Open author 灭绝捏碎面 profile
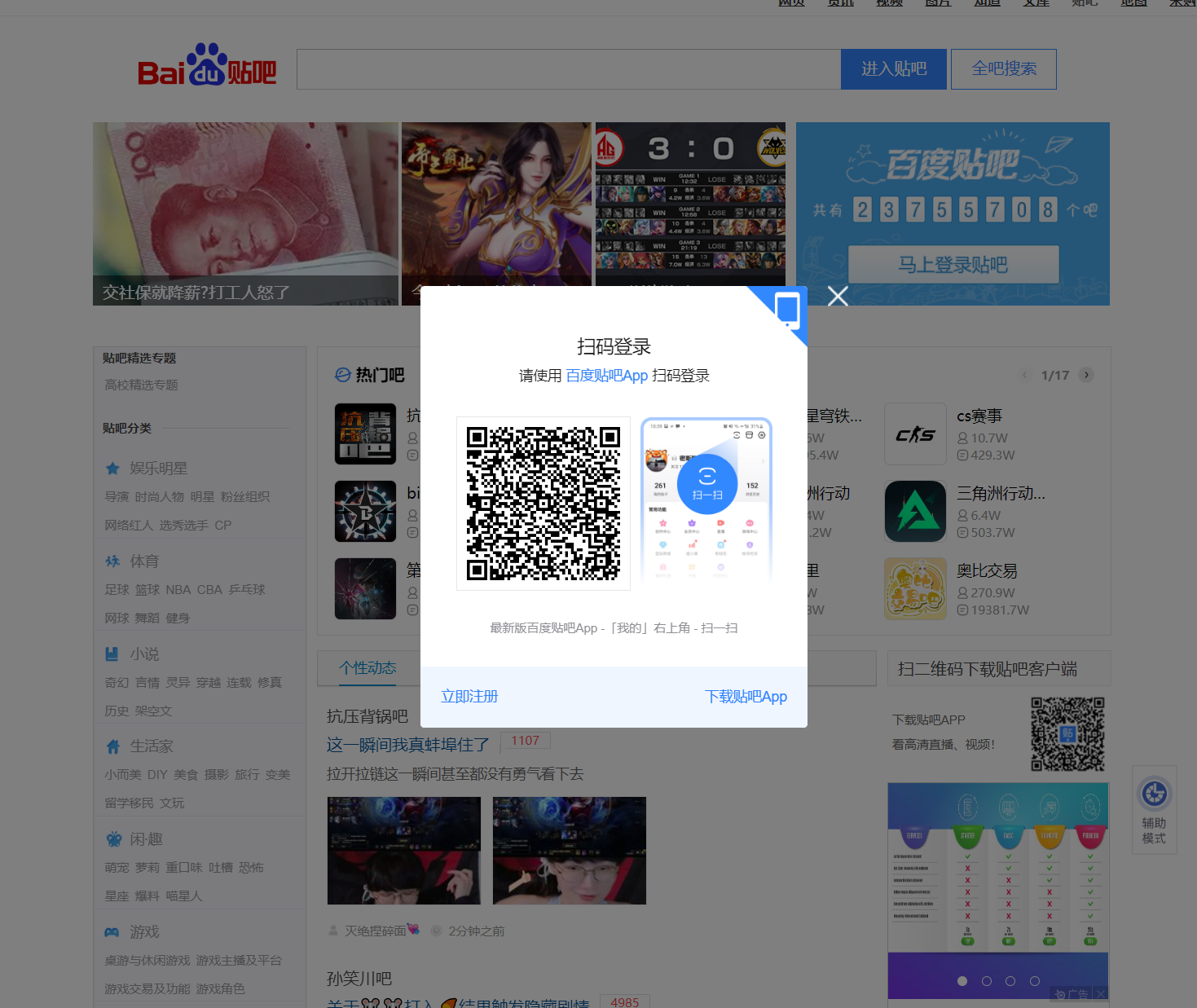 tap(382, 931)
